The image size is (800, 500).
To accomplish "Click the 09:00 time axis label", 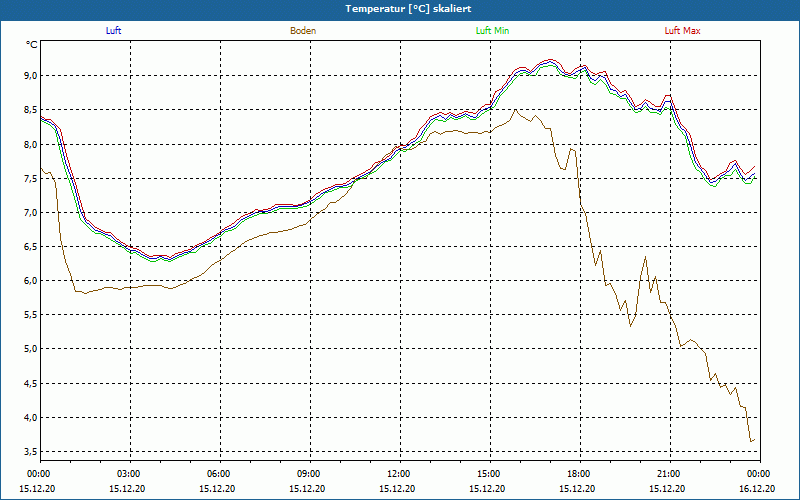I will coord(309,474).
